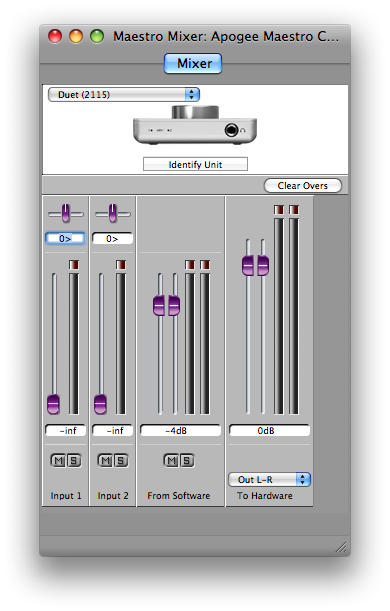
Task: Click the From Software left fader knob
Action: click(159, 306)
